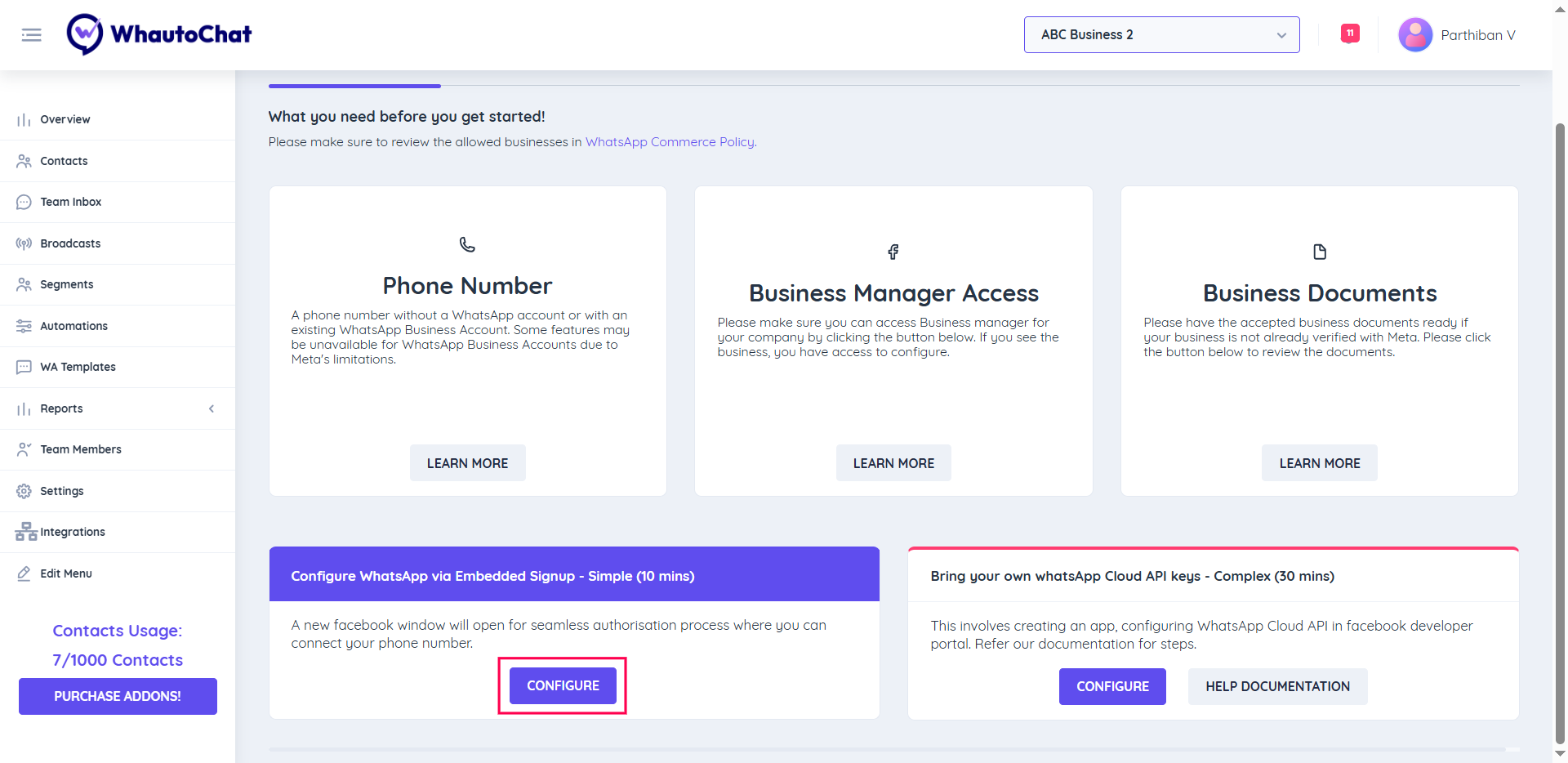Click the Overview bar-chart icon
Image resolution: width=1568 pixels, height=763 pixels.
click(x=24, y=120)
